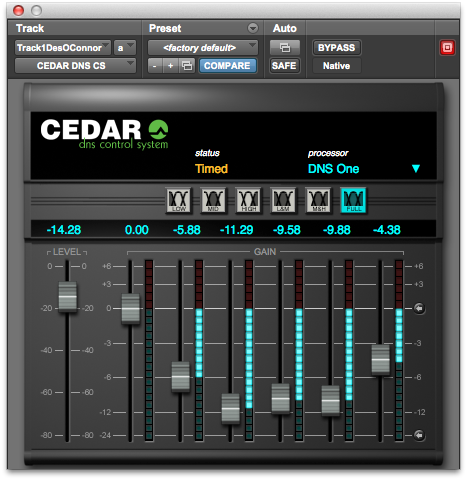Click the -9.58 gain value readout

[x=287, y=230]
